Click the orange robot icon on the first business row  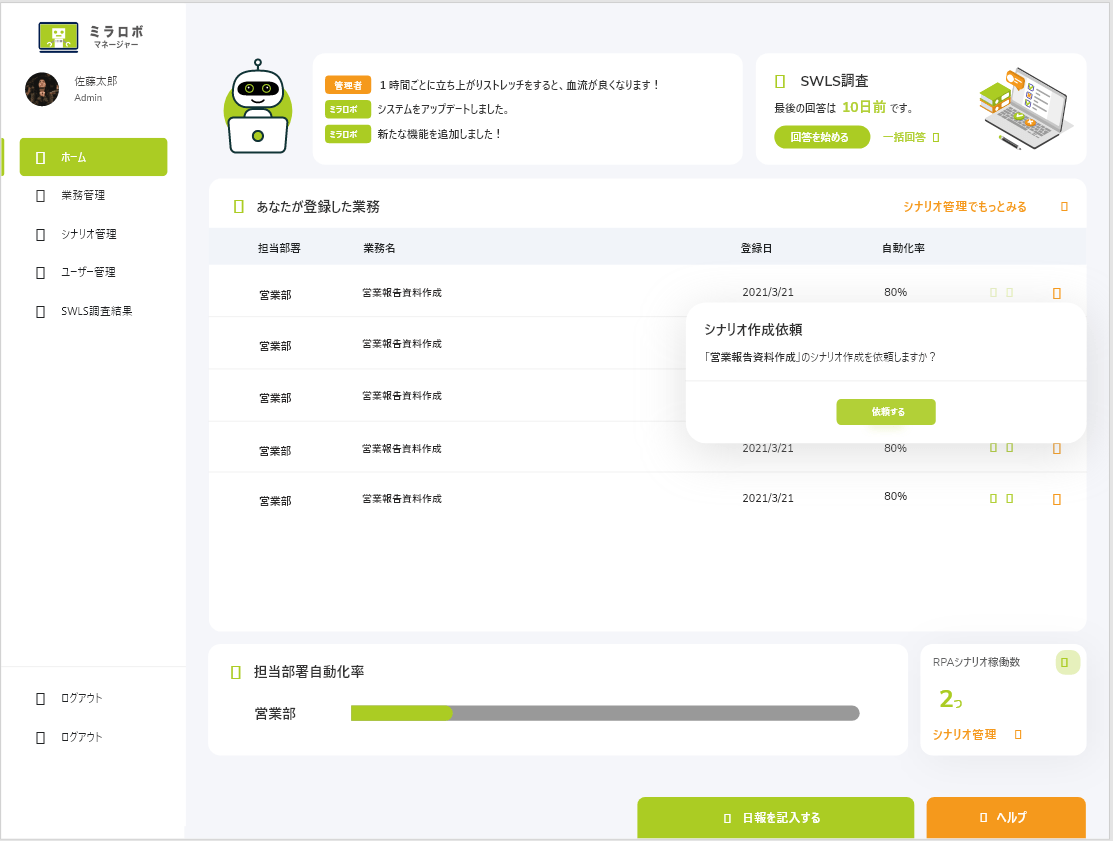click(x=1057, y=292)
